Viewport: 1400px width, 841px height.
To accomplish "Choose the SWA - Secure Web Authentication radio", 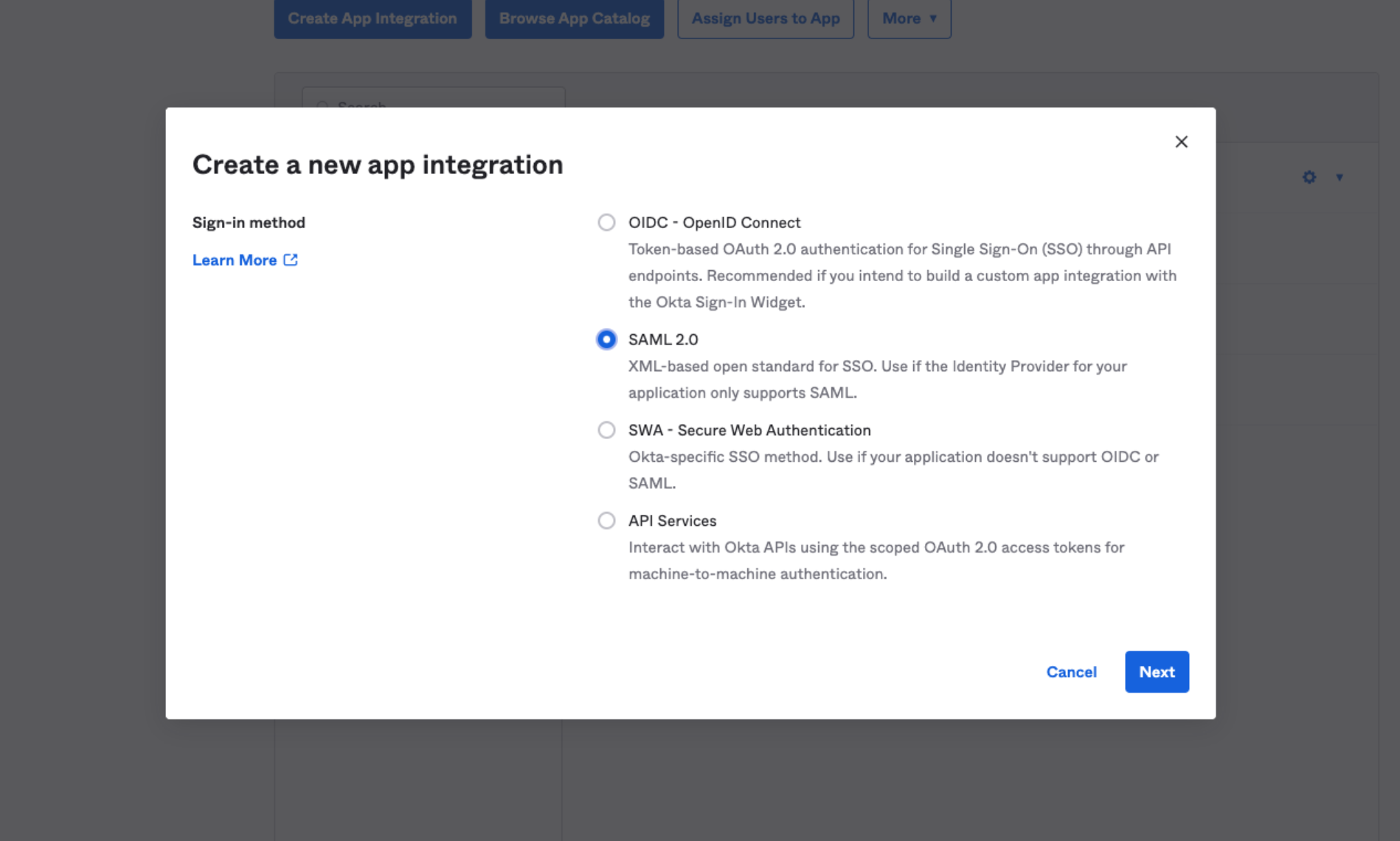I will click(606, 430).
